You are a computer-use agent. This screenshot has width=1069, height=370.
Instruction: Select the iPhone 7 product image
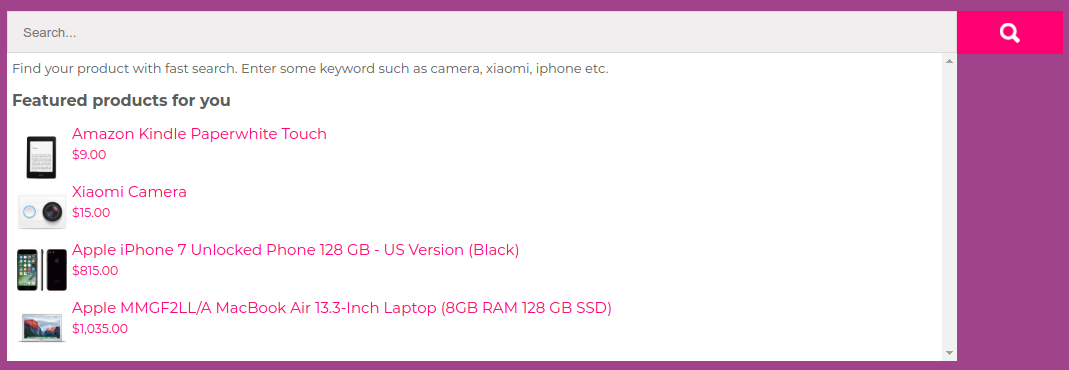pyautogui.click(x=42, y=270)
